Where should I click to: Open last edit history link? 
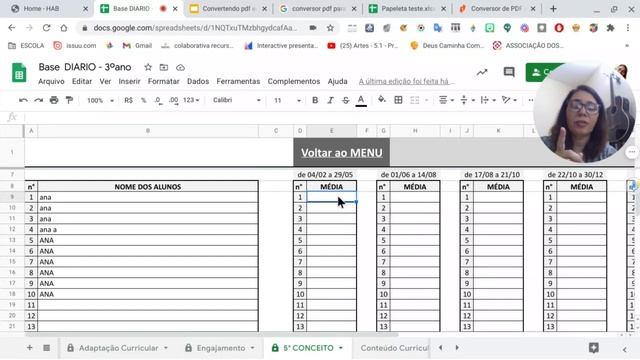[407, 81]
